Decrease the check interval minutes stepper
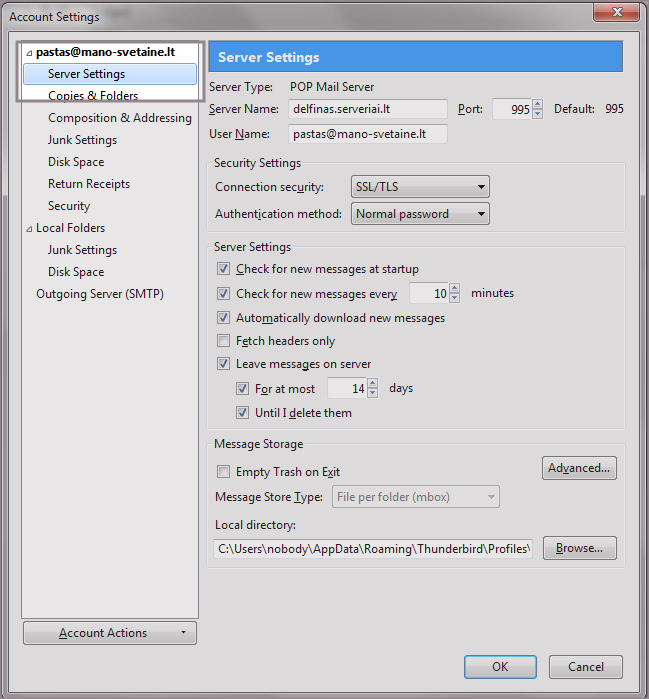This screenshot has height=699, width=649. (455, 299)
